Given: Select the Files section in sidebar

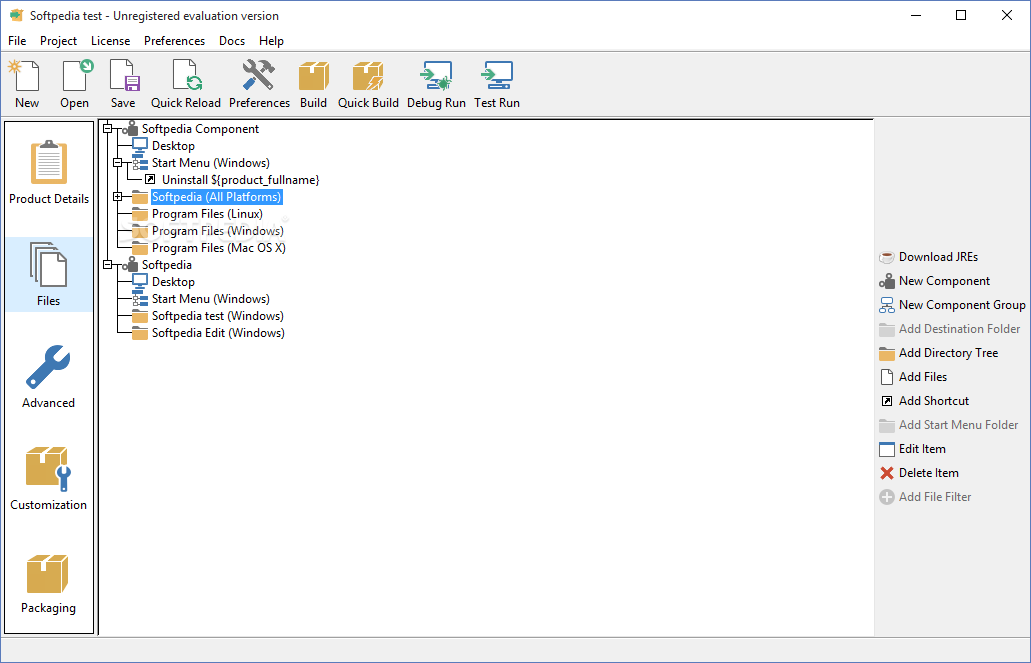Looking at the screenshot, I should (x=49, y=274).
